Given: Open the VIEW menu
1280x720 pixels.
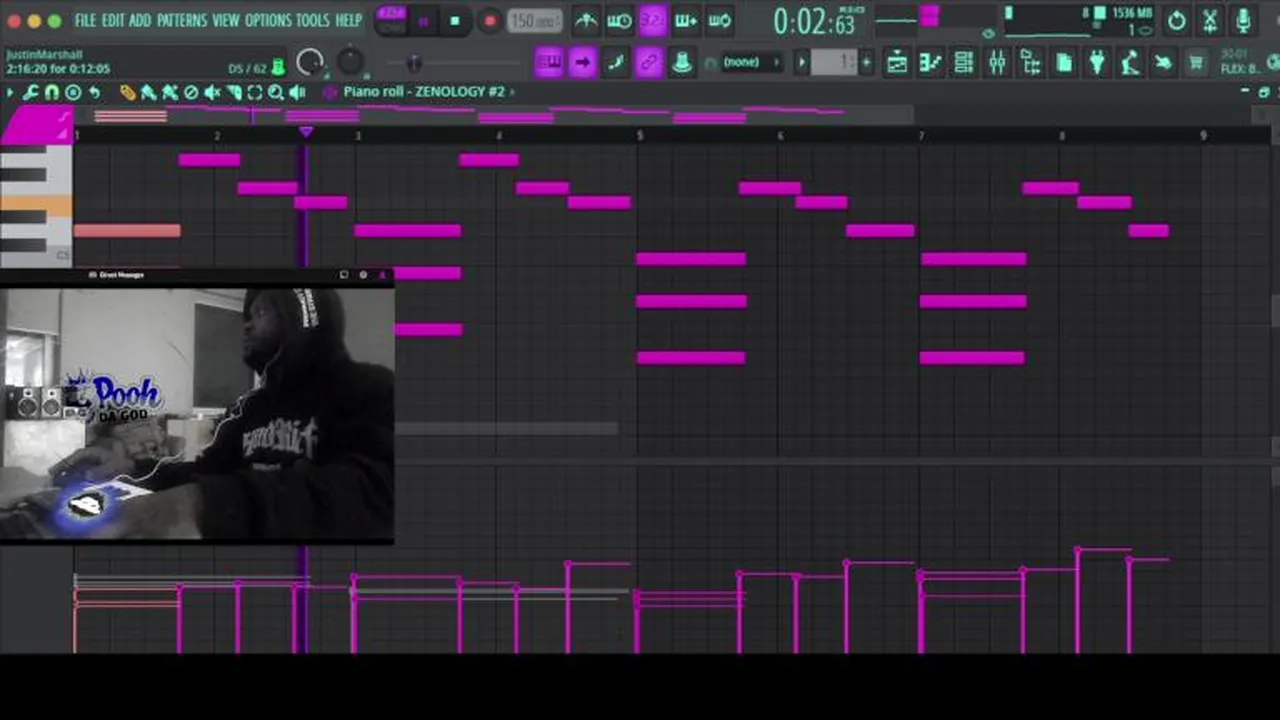Looking at the screenshot, I should [225, 20].
